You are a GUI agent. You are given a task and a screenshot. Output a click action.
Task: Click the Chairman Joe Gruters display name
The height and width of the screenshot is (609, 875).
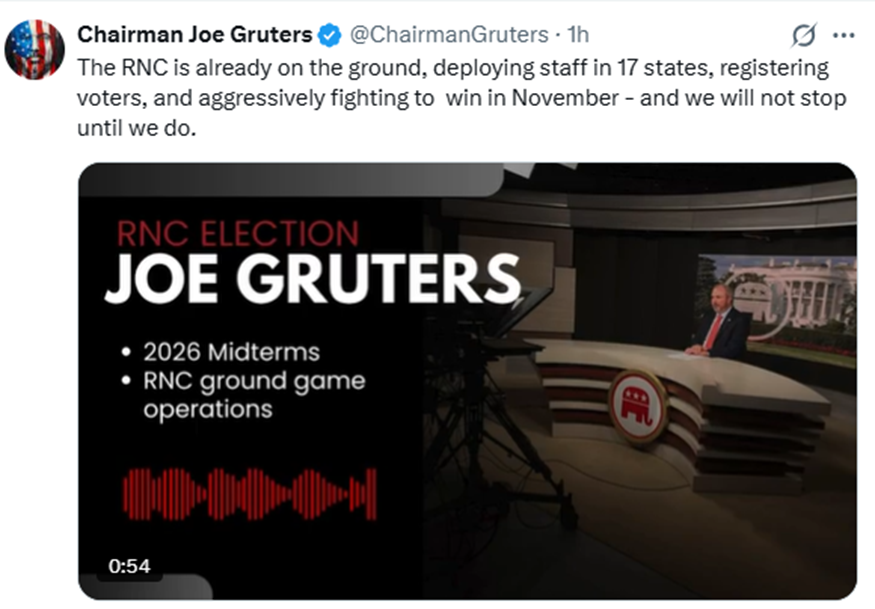pos(194,35)
